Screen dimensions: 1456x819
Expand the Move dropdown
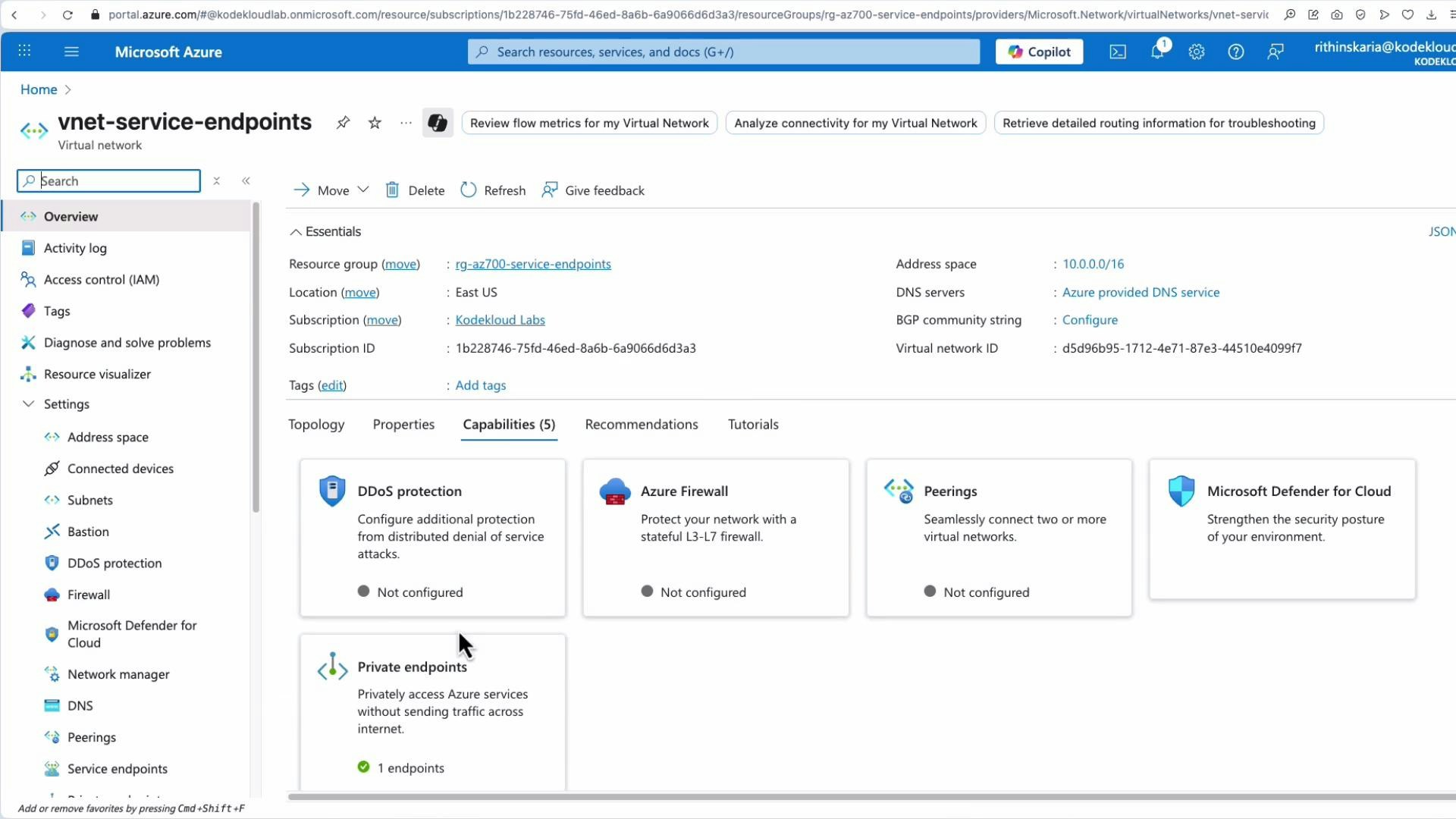364,190
